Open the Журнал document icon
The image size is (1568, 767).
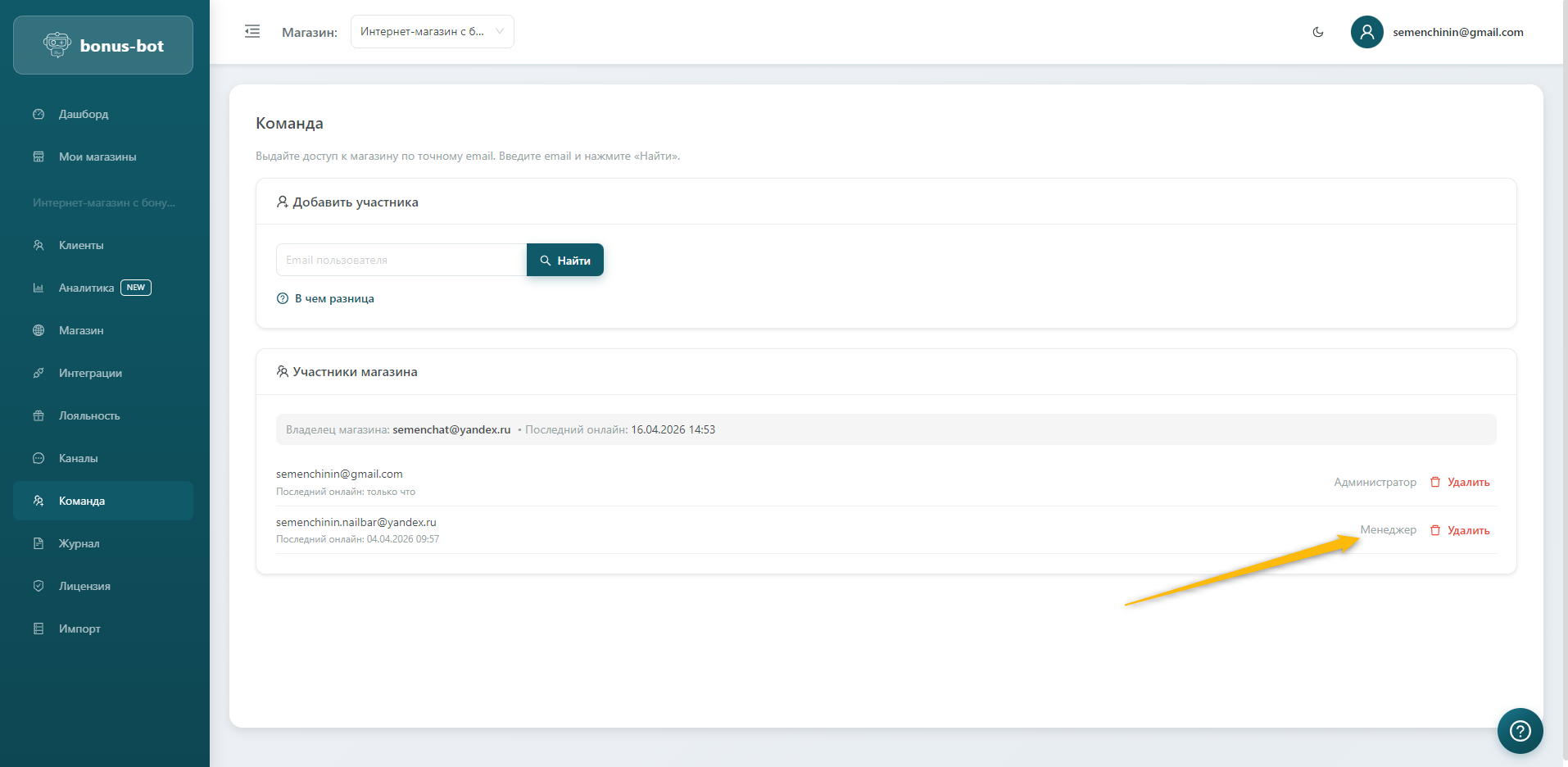(39, 543)
